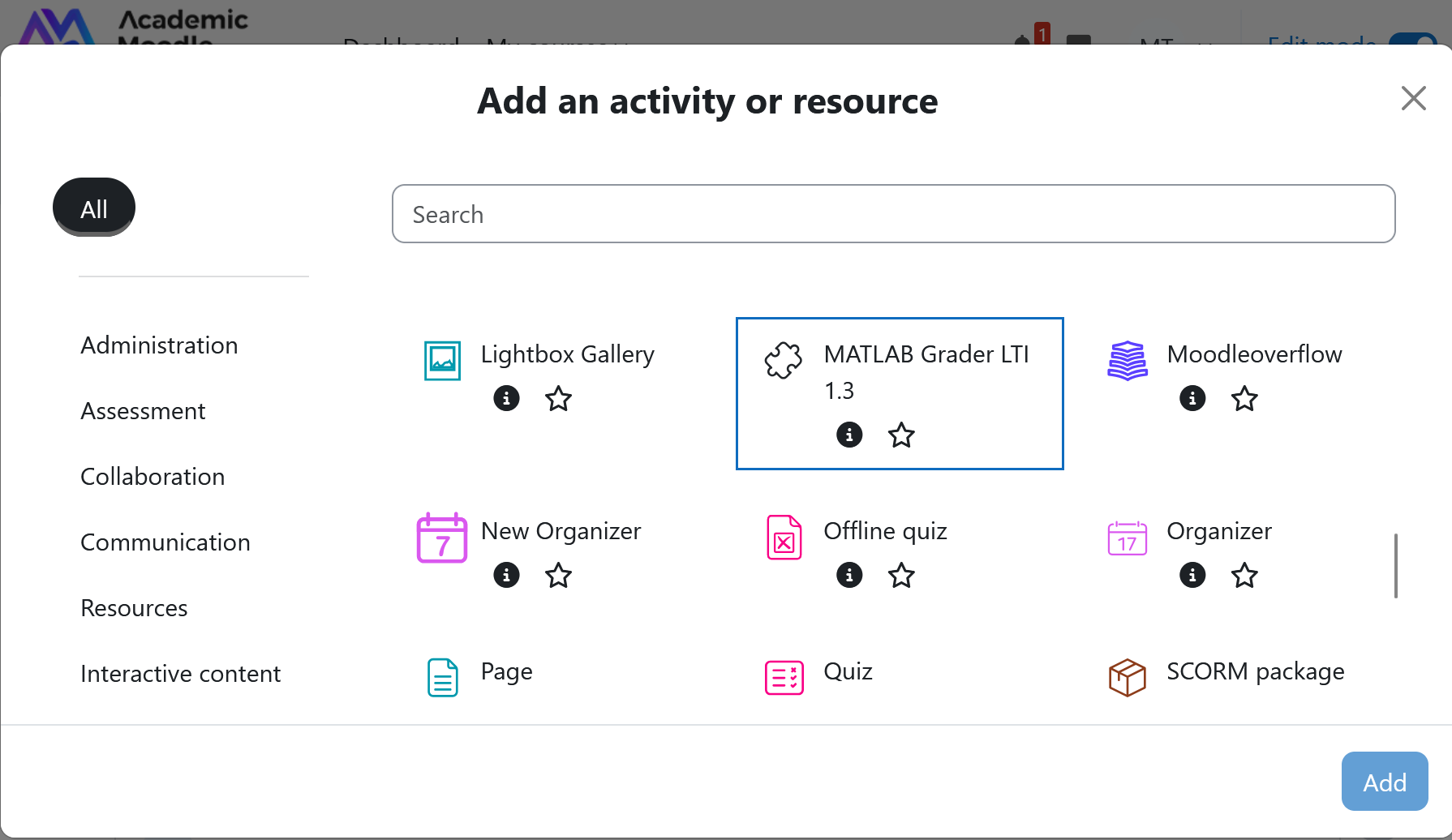Select the Lightbox Gallery activity icon
1452x840 pixels.
(443, 361)
